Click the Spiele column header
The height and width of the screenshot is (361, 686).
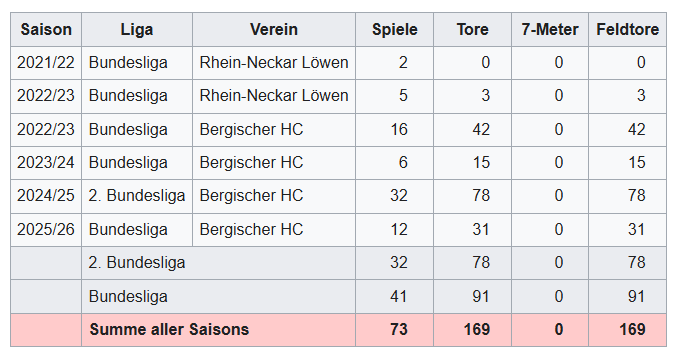pos(395,29)
